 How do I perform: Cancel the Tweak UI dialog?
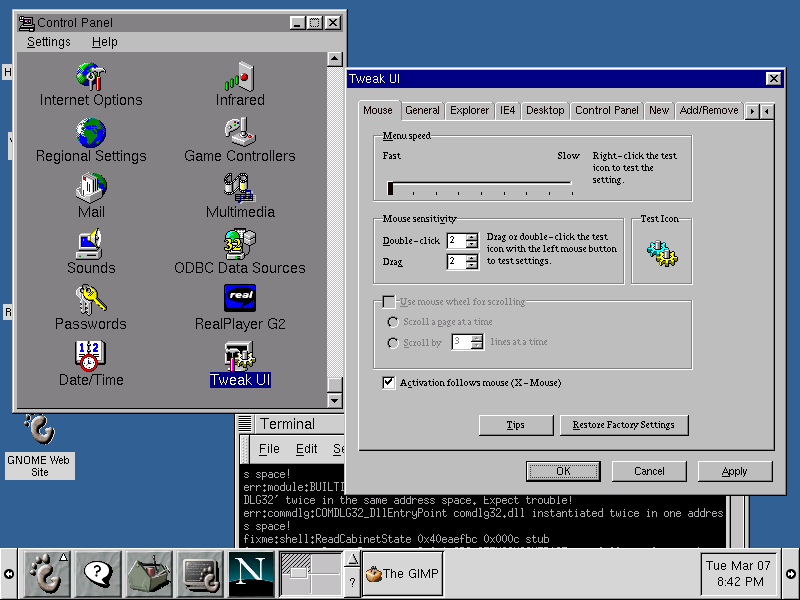point(649,471)
